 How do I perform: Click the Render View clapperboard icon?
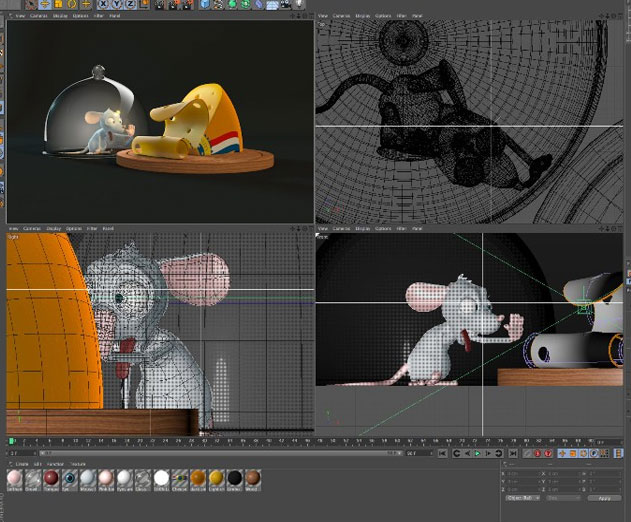coord(160,4)
